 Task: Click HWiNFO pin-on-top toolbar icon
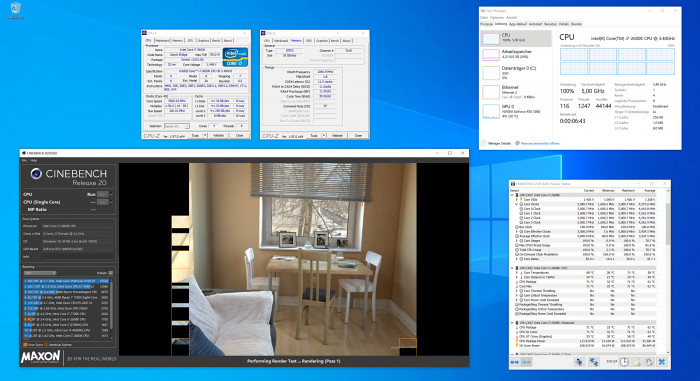point(579,362)
